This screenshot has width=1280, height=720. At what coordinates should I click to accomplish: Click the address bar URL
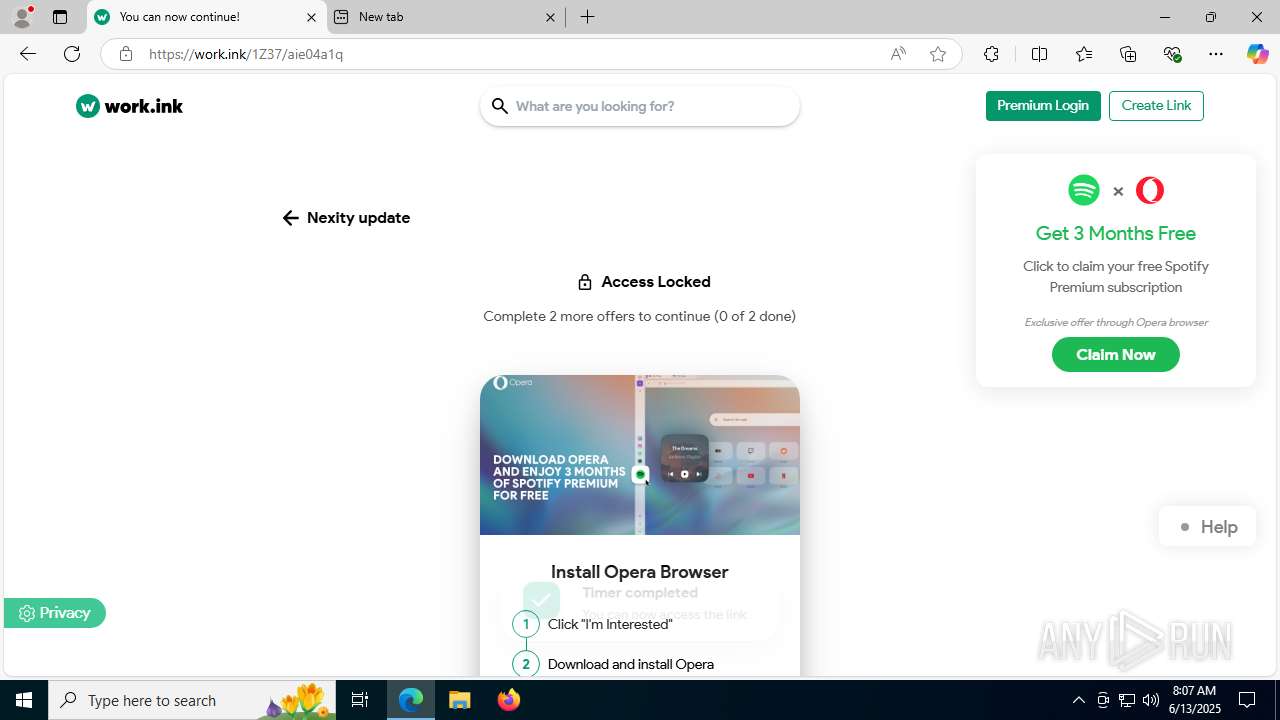(246, 54)
